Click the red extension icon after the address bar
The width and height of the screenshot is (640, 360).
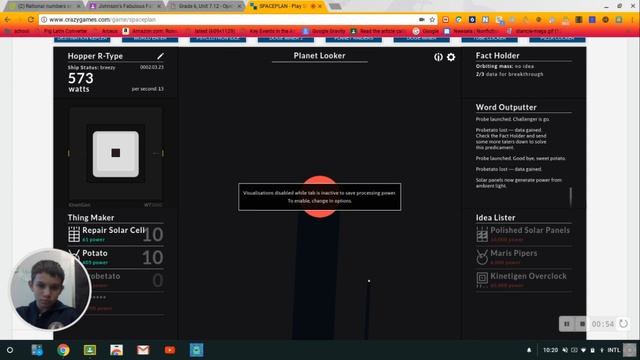pos(445,19)
